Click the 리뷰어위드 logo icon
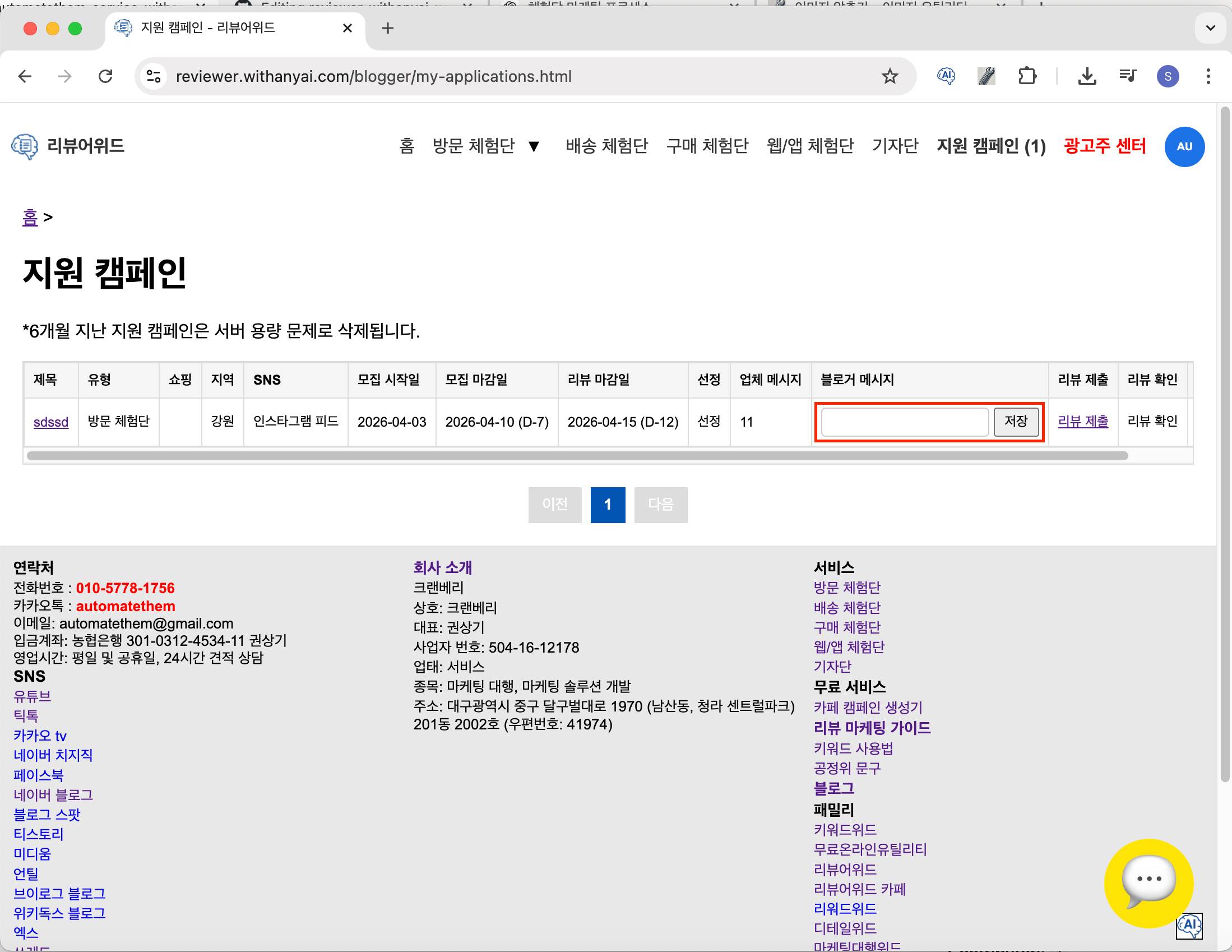 point(25,147)
